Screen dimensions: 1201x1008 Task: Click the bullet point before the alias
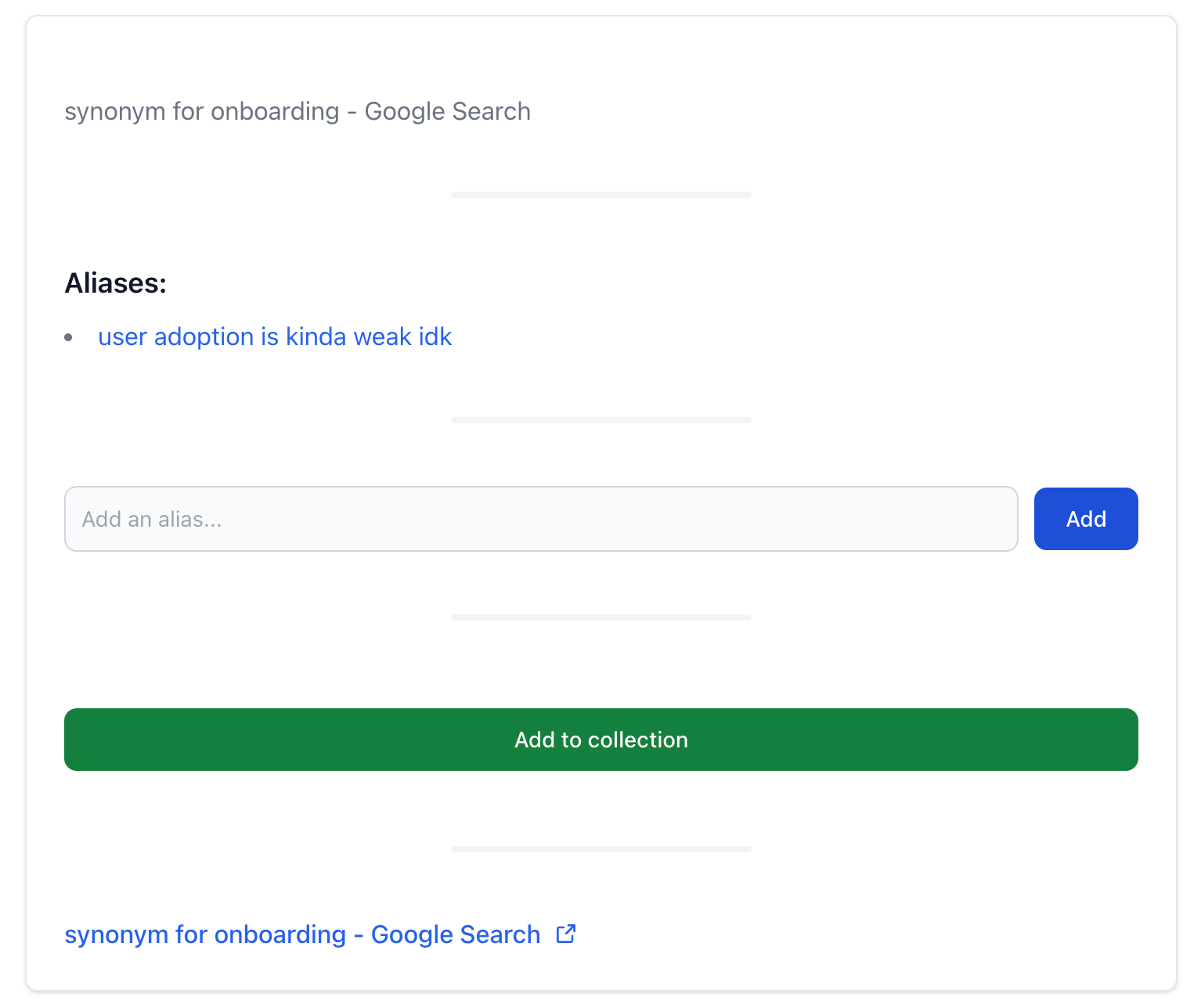69,337
